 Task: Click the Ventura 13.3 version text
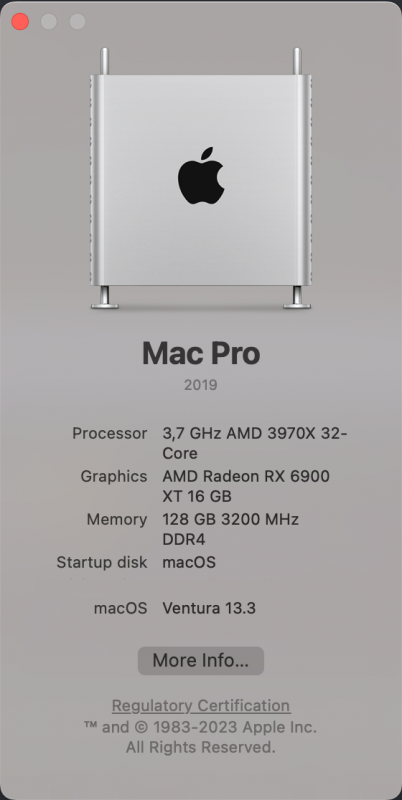[209, 608]
